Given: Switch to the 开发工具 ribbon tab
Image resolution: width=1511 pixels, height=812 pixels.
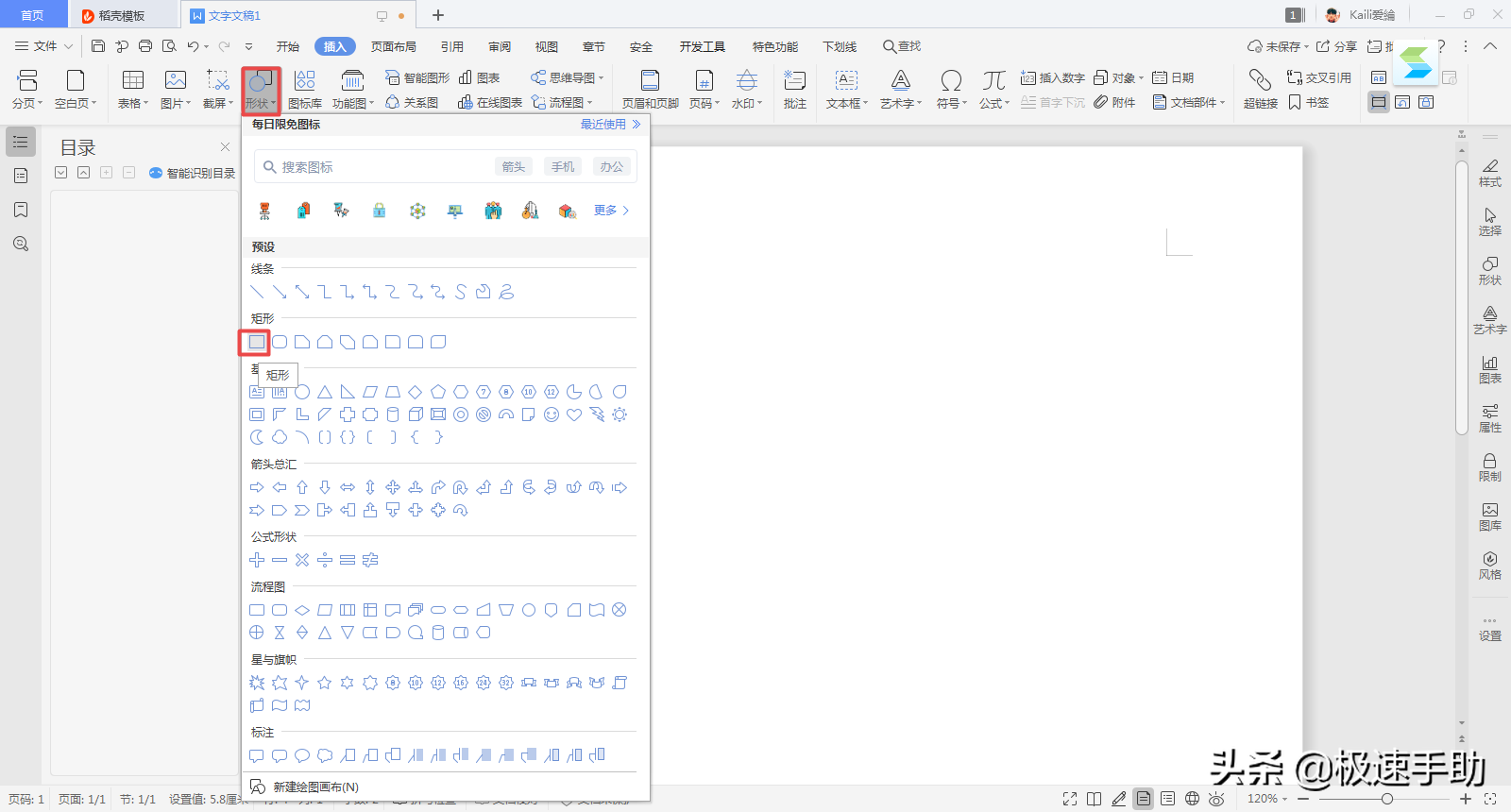Looking at the screenshot, I should click(703, 46).
